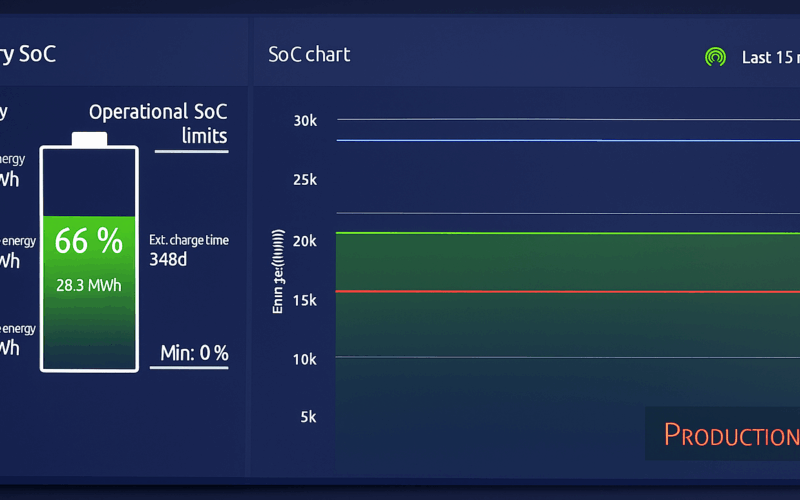Image resolution: width=800 pixels, height=500 pixels.
Task: Click the Ext. charge time label
Action: (188, 240)
